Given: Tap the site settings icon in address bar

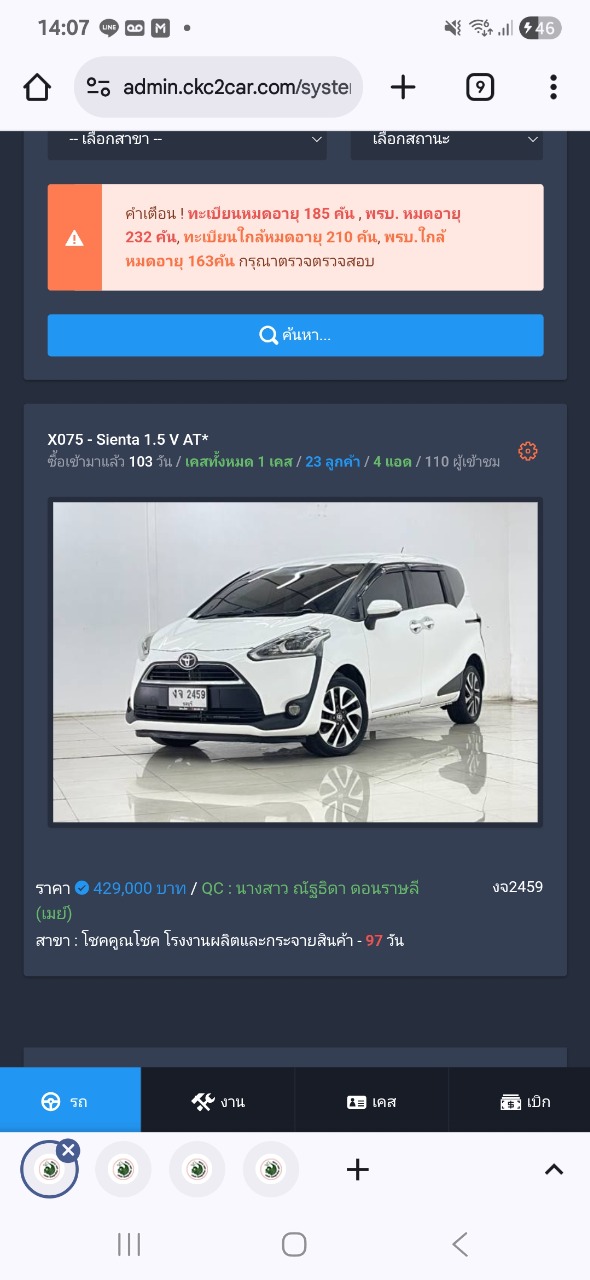Looking at the screenshot, I should click(98, 88).
